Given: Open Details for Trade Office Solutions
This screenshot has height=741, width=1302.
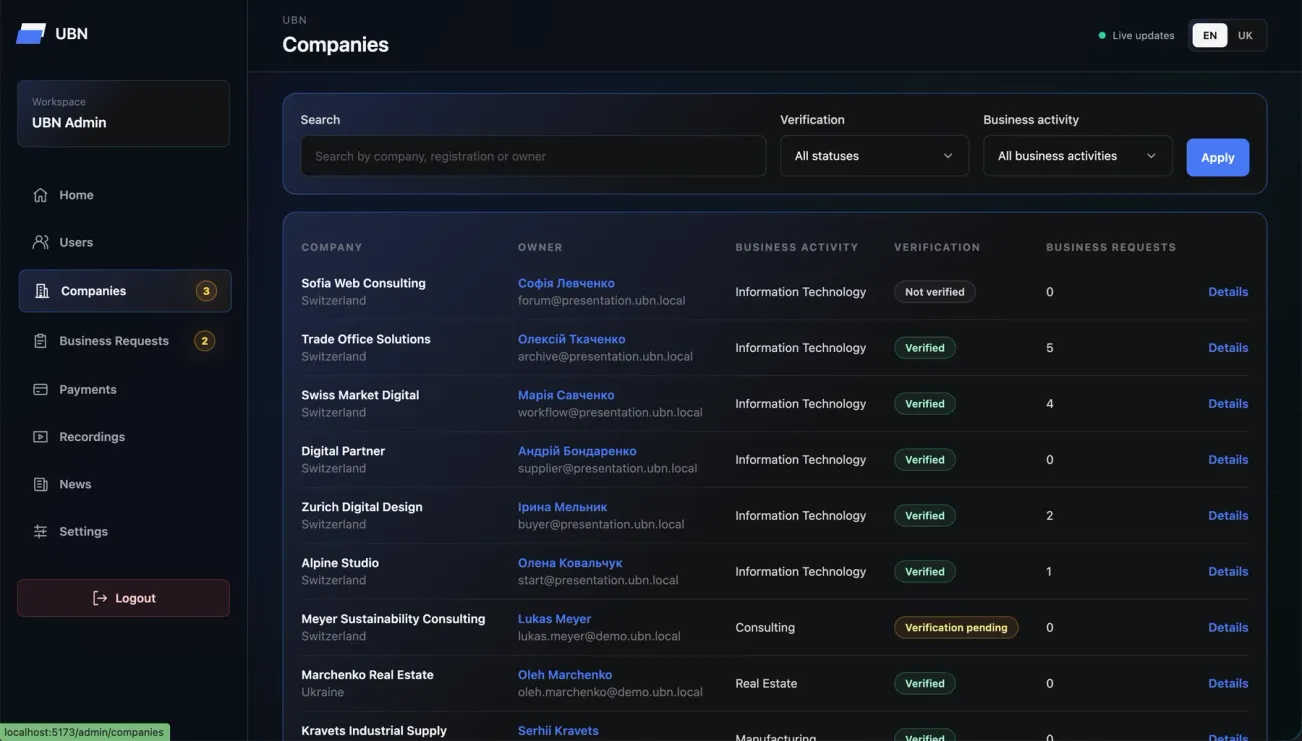Looking at the screenshot, I should pyautogui.click(x=1228, y=348).
